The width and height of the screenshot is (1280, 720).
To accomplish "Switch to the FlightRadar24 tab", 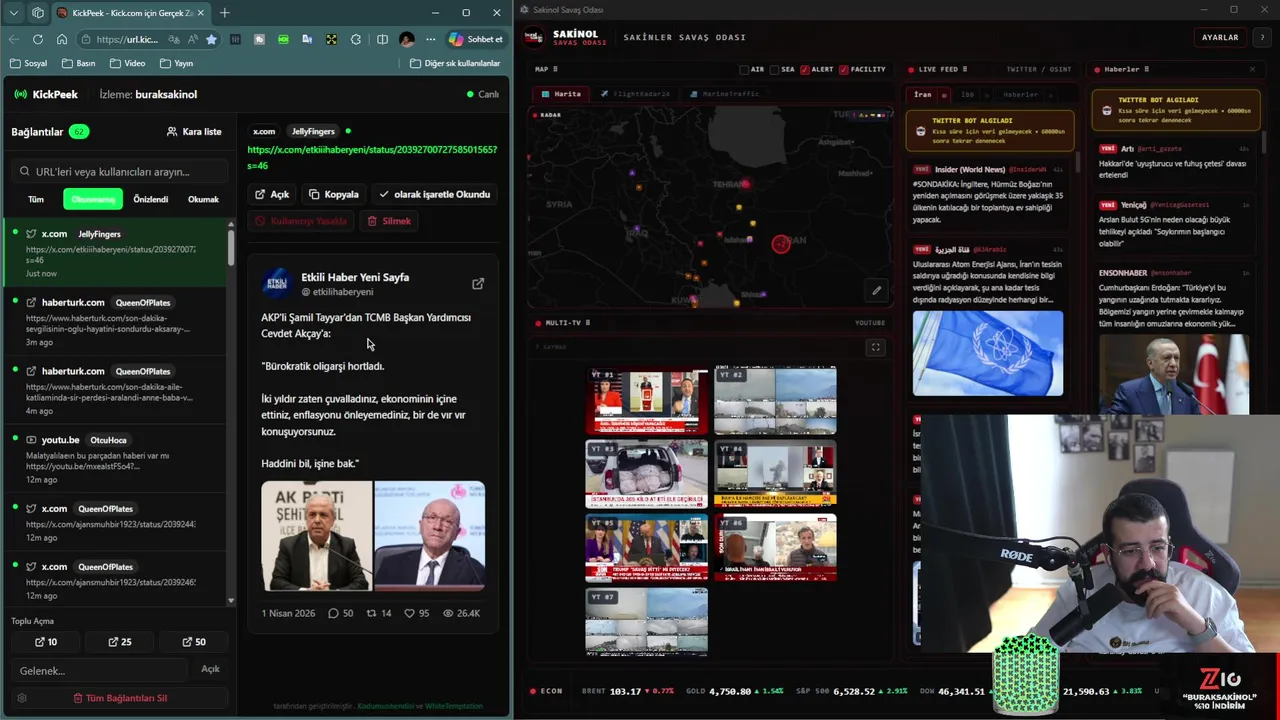I will pyautogui.click(x=635, y=94).
